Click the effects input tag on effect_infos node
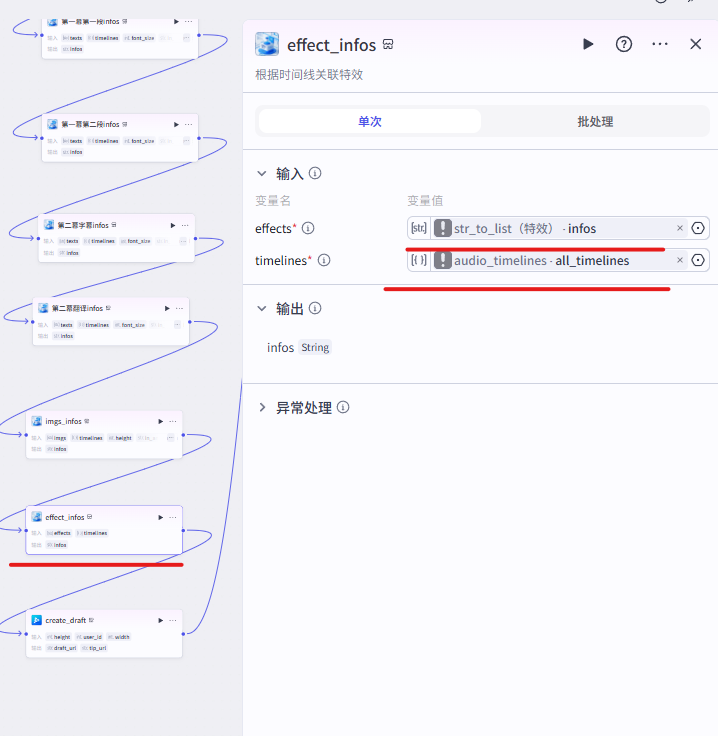 pyautogui.click(x=59, y=533)
